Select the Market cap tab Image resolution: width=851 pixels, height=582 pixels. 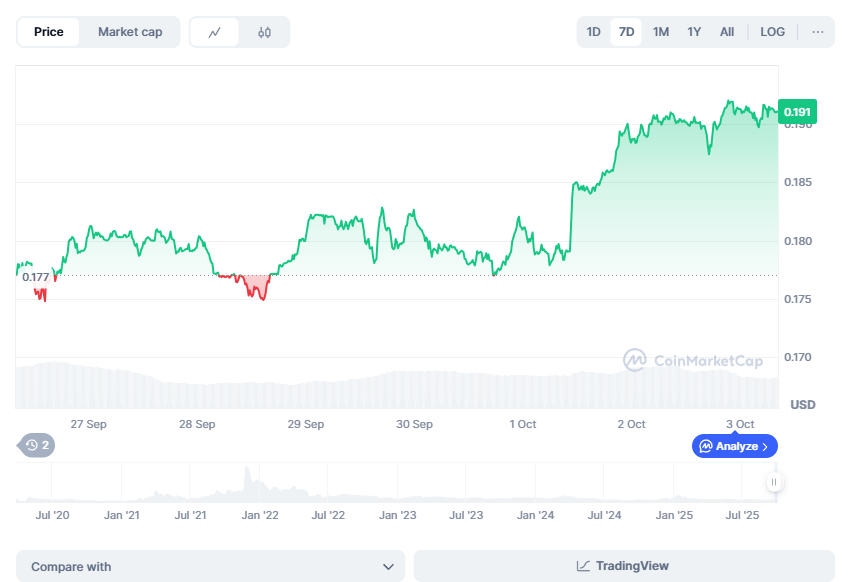(x=130, y=32)
